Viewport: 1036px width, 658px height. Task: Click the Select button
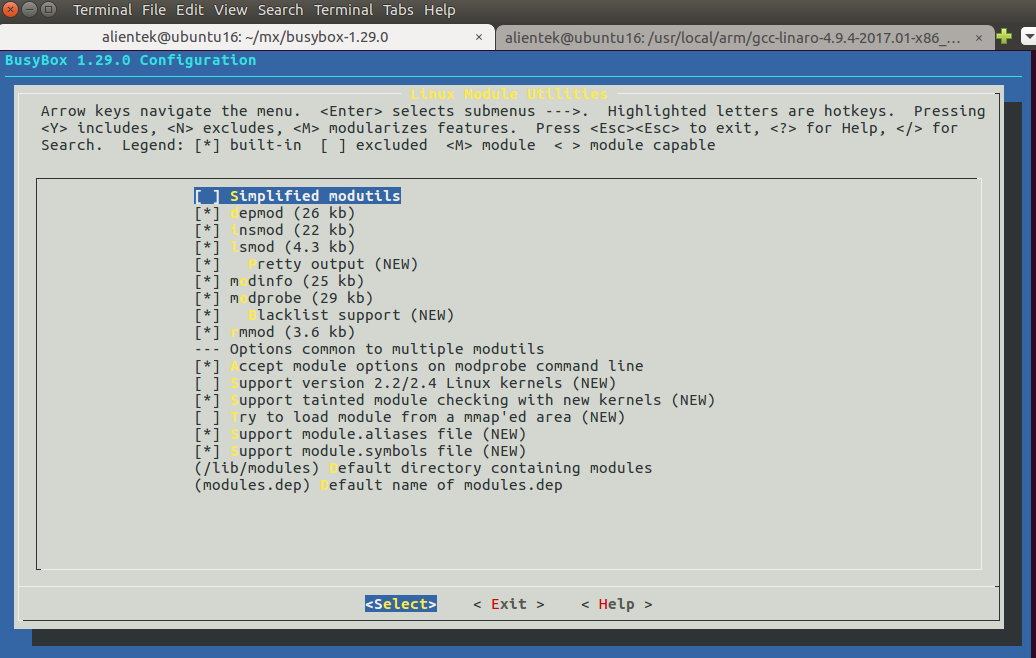tap(401, 604)
